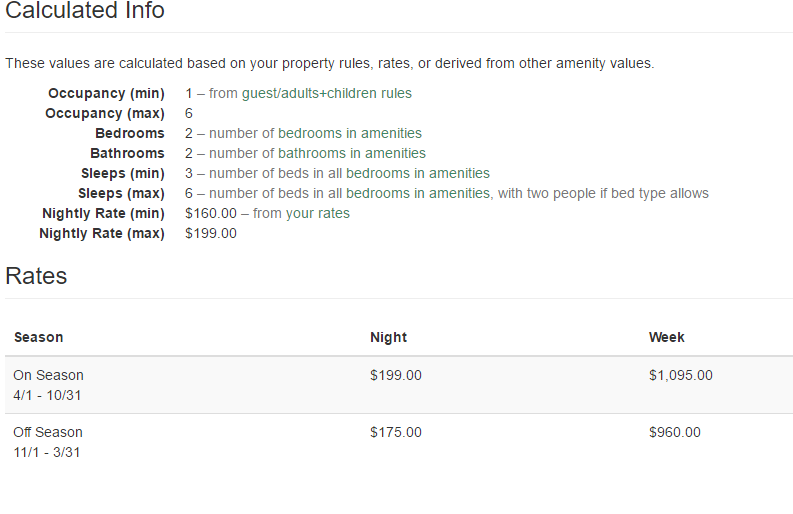The height and width of the screenshot is (514, 793).
Task: Click the Nightly Rate (max) label
Action: pyautogui.click(x=102, y=233)
